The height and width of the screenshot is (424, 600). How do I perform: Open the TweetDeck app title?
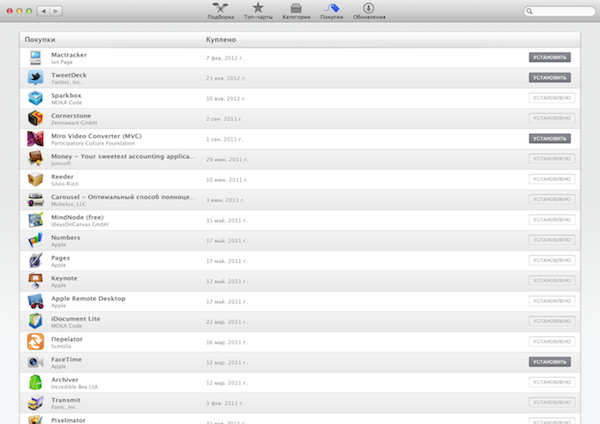coord(69,75)
